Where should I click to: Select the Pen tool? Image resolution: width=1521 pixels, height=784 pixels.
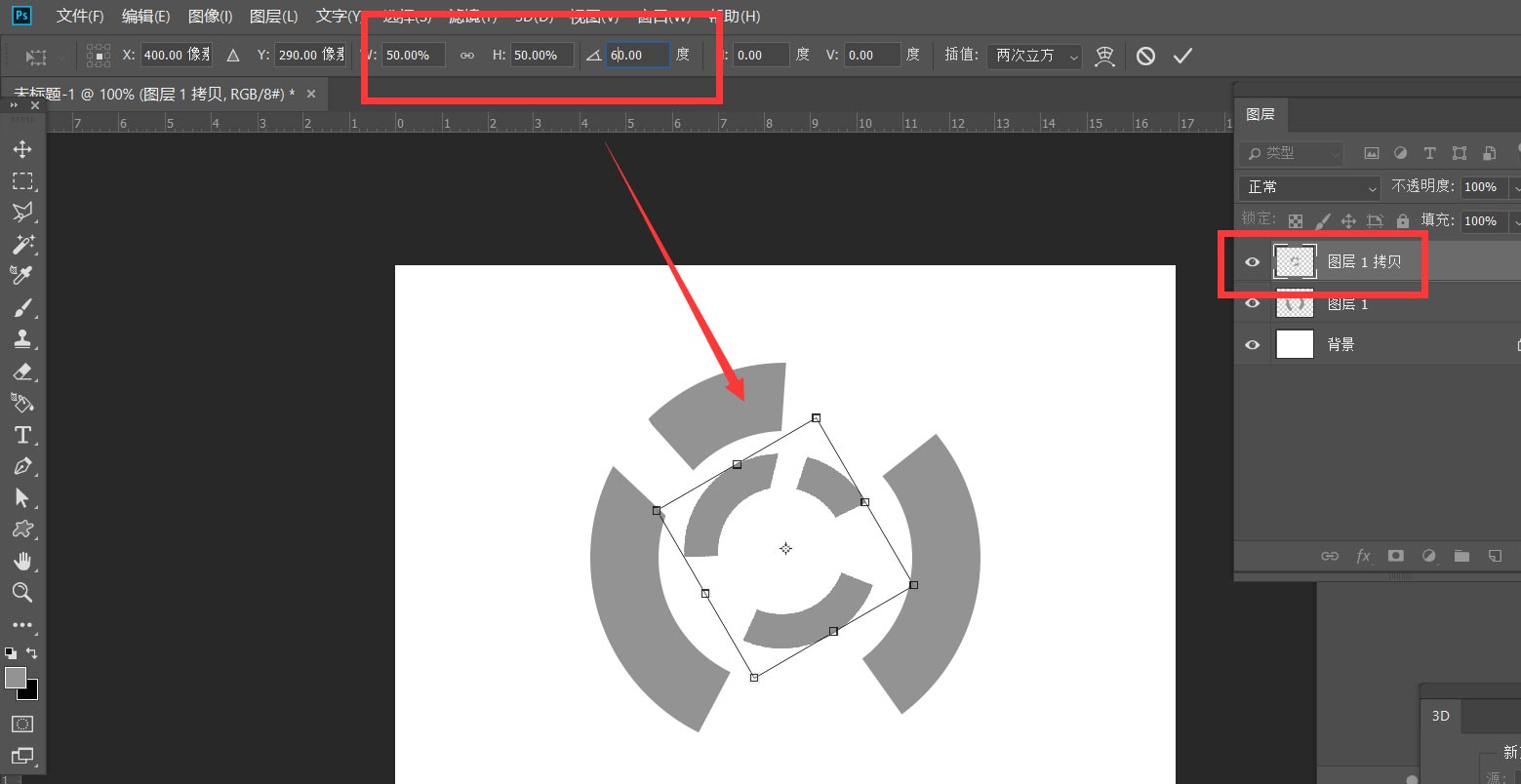22,466
